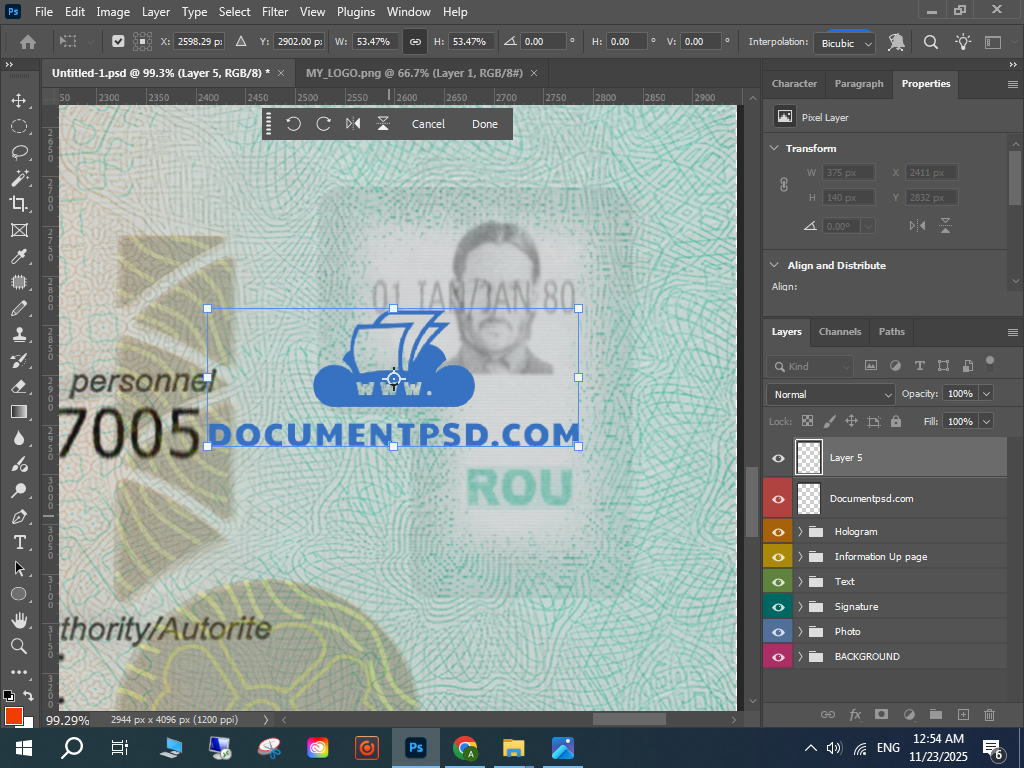Select the Eraser tool

(x=19, y=386)
